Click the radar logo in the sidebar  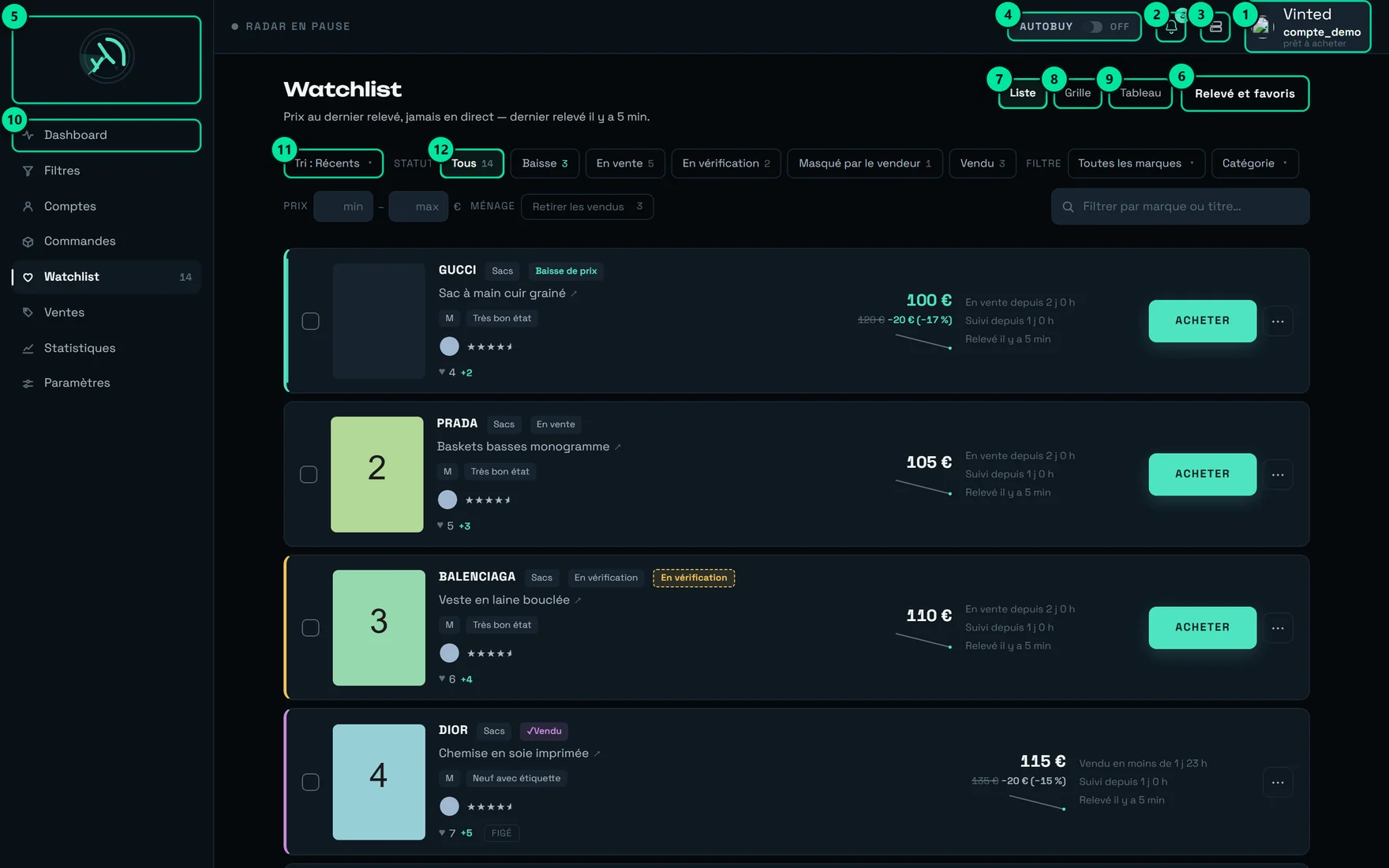[x=107, y=57]
